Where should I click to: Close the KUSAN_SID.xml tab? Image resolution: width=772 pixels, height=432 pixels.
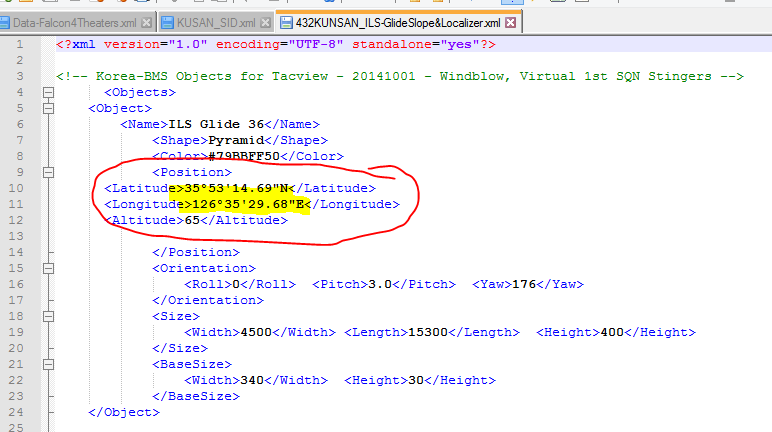[265, 23]
